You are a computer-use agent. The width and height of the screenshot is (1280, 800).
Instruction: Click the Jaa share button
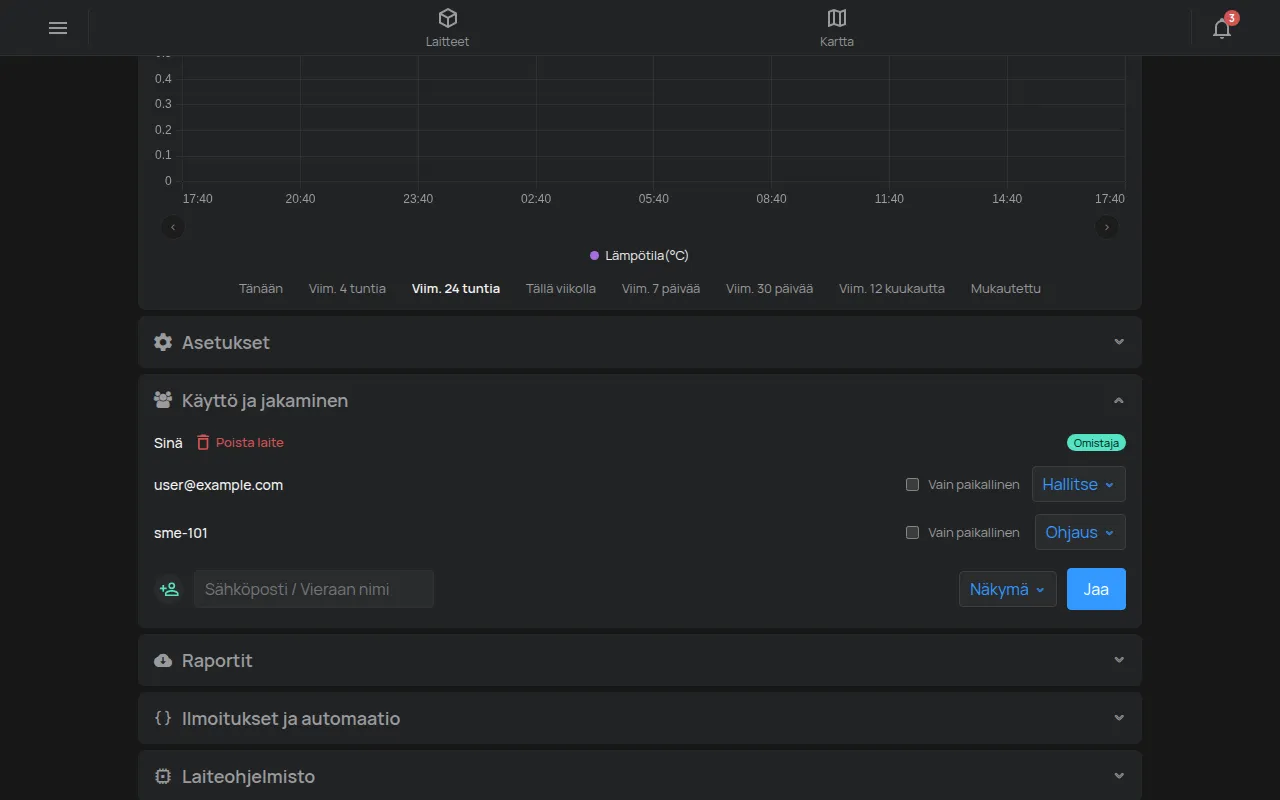tap(1096, 589)
